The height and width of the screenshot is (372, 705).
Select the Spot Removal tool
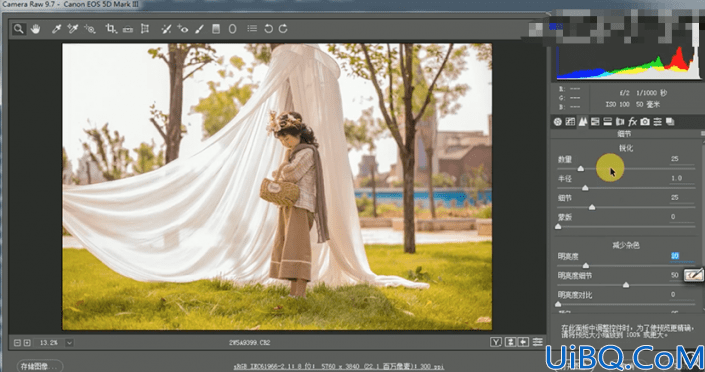(x=166, y=29)
